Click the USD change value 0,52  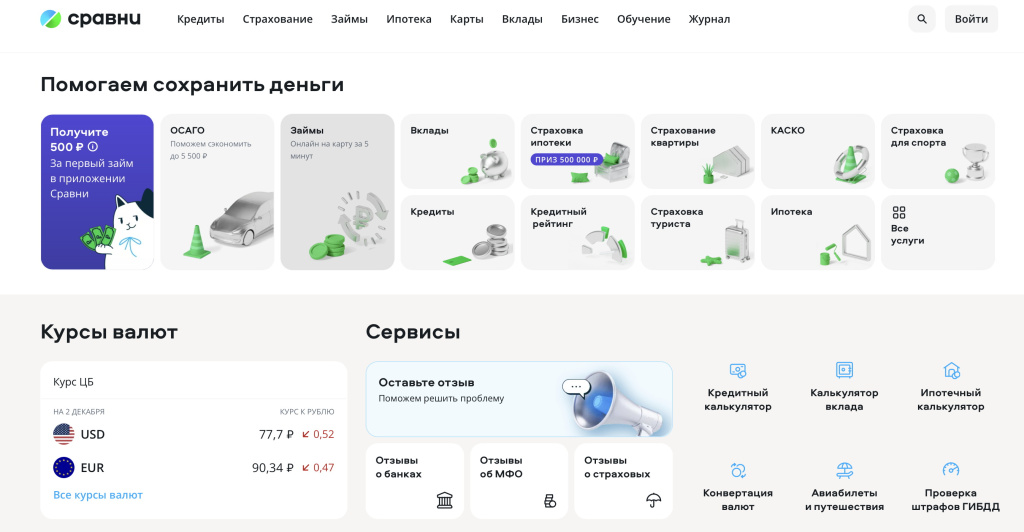pos(324,434)
